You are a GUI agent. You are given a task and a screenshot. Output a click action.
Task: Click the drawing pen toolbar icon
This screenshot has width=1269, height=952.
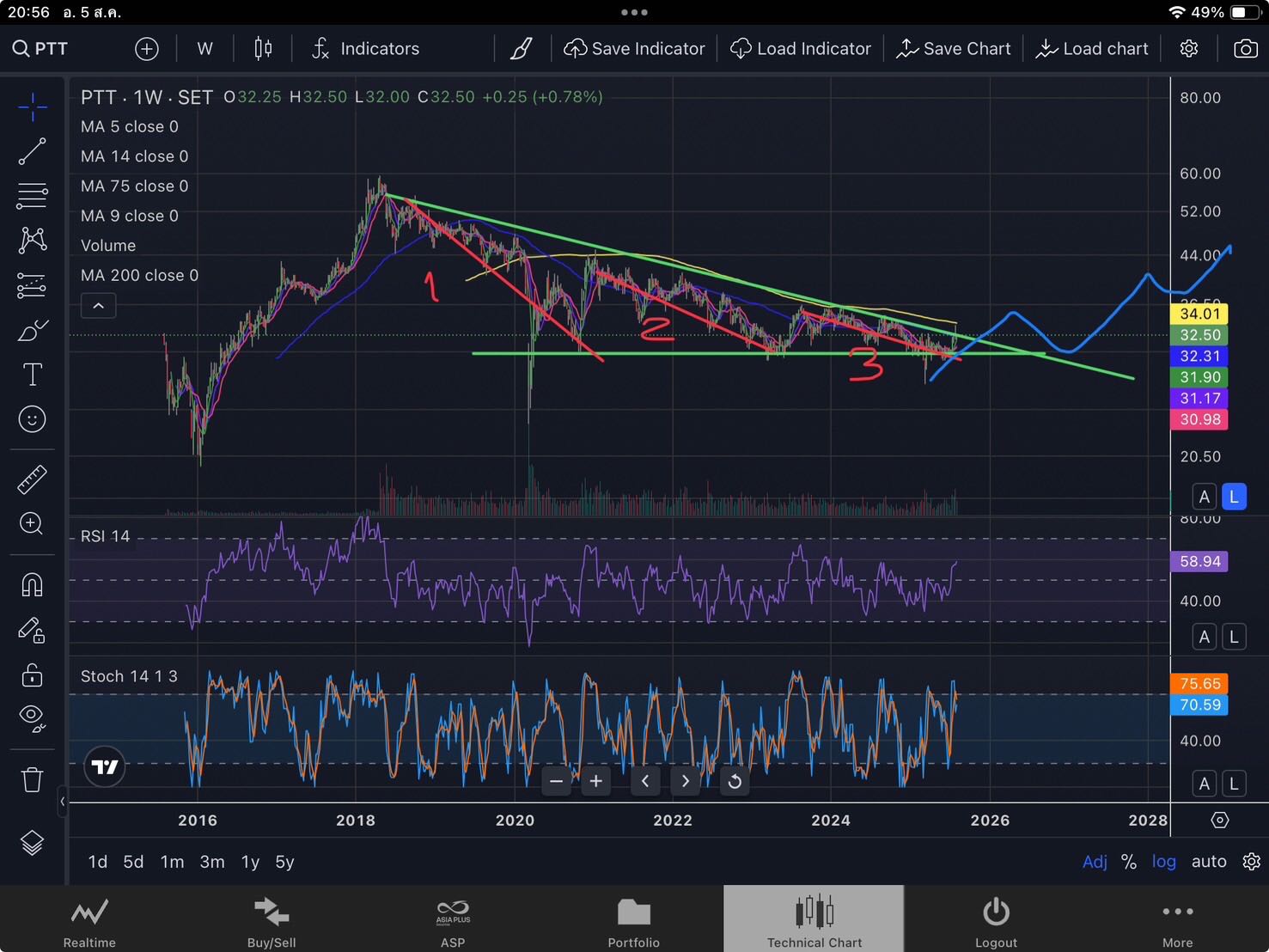(x=522, y=49)
